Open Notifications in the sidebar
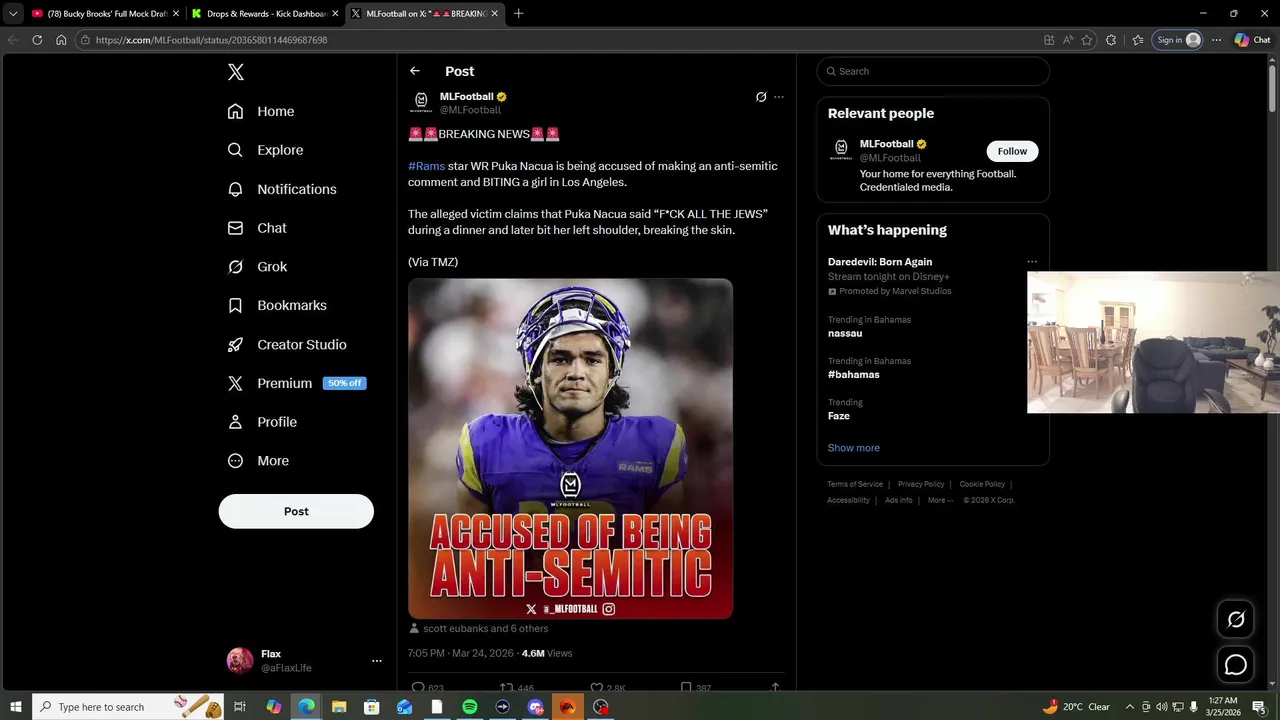 pos(282,189)
